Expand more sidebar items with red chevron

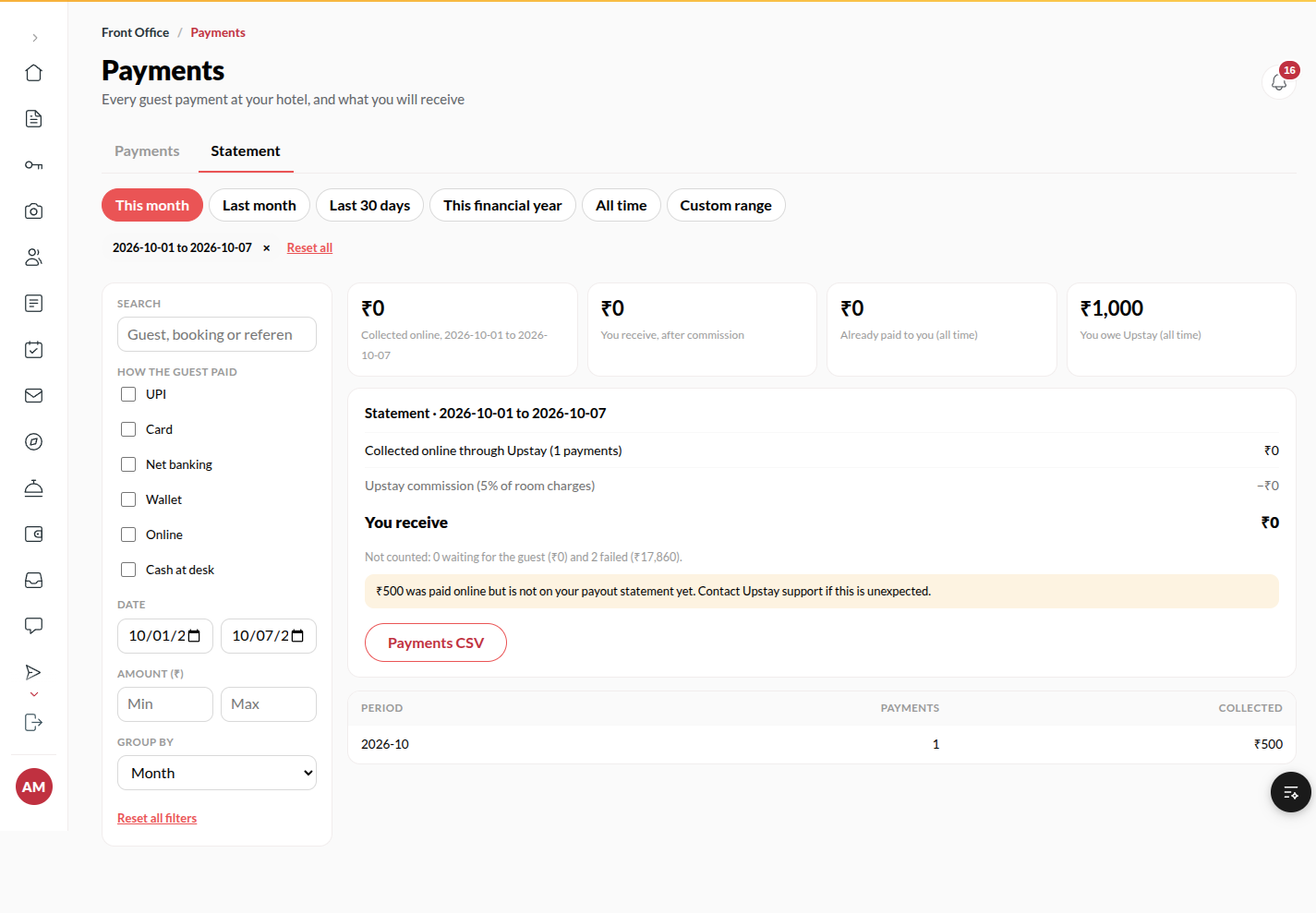pyautogui.click(x=34, y=694)
